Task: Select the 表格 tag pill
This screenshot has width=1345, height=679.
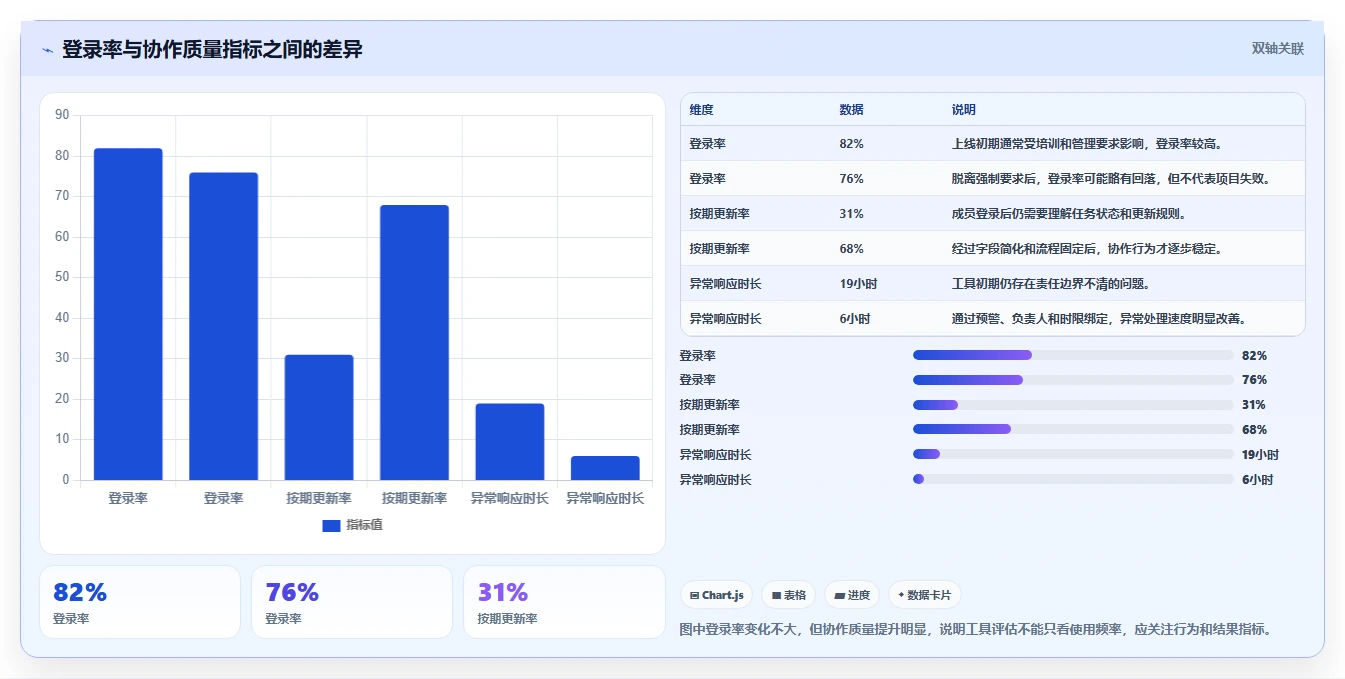Action: tap(789, 595)
